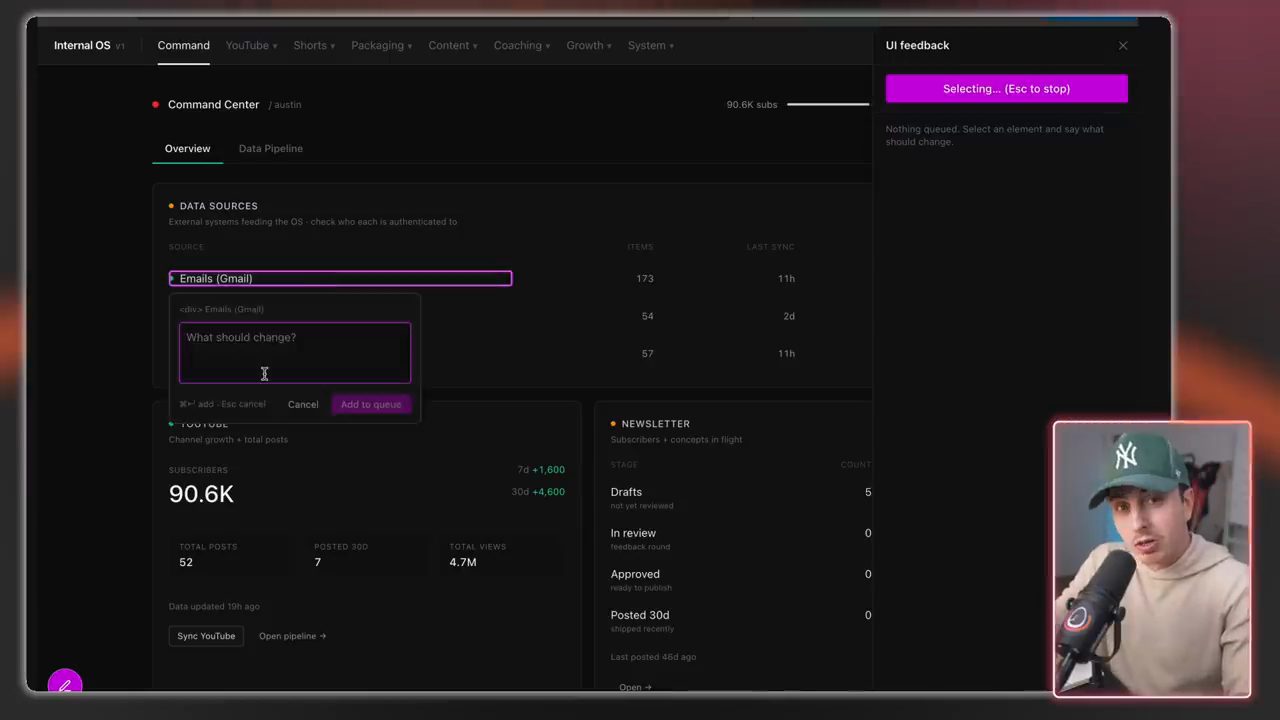Click the subscriber progress bar

click(x=828, y=104)
